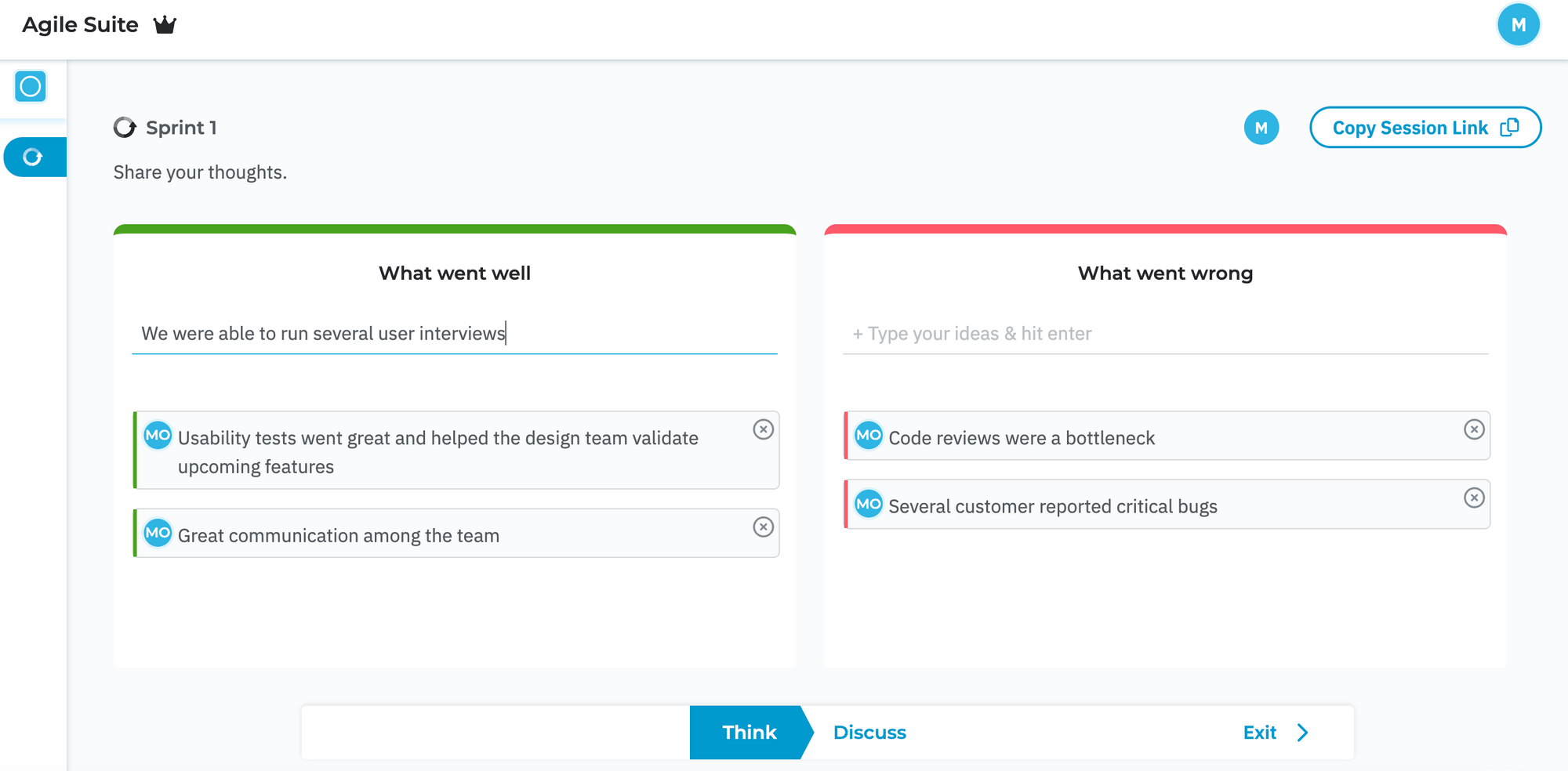Click the 'Share your thoughts.' text

pos(200,172)
